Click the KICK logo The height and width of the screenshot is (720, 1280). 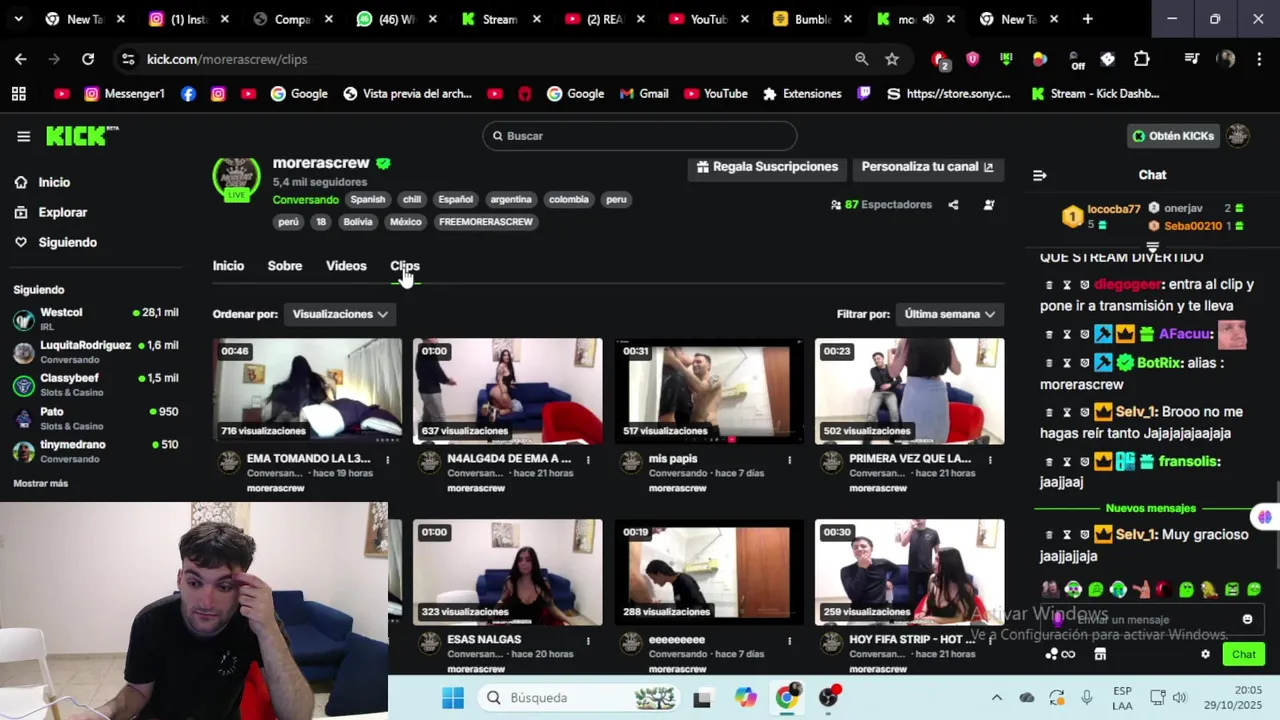(x=82, y=136)
